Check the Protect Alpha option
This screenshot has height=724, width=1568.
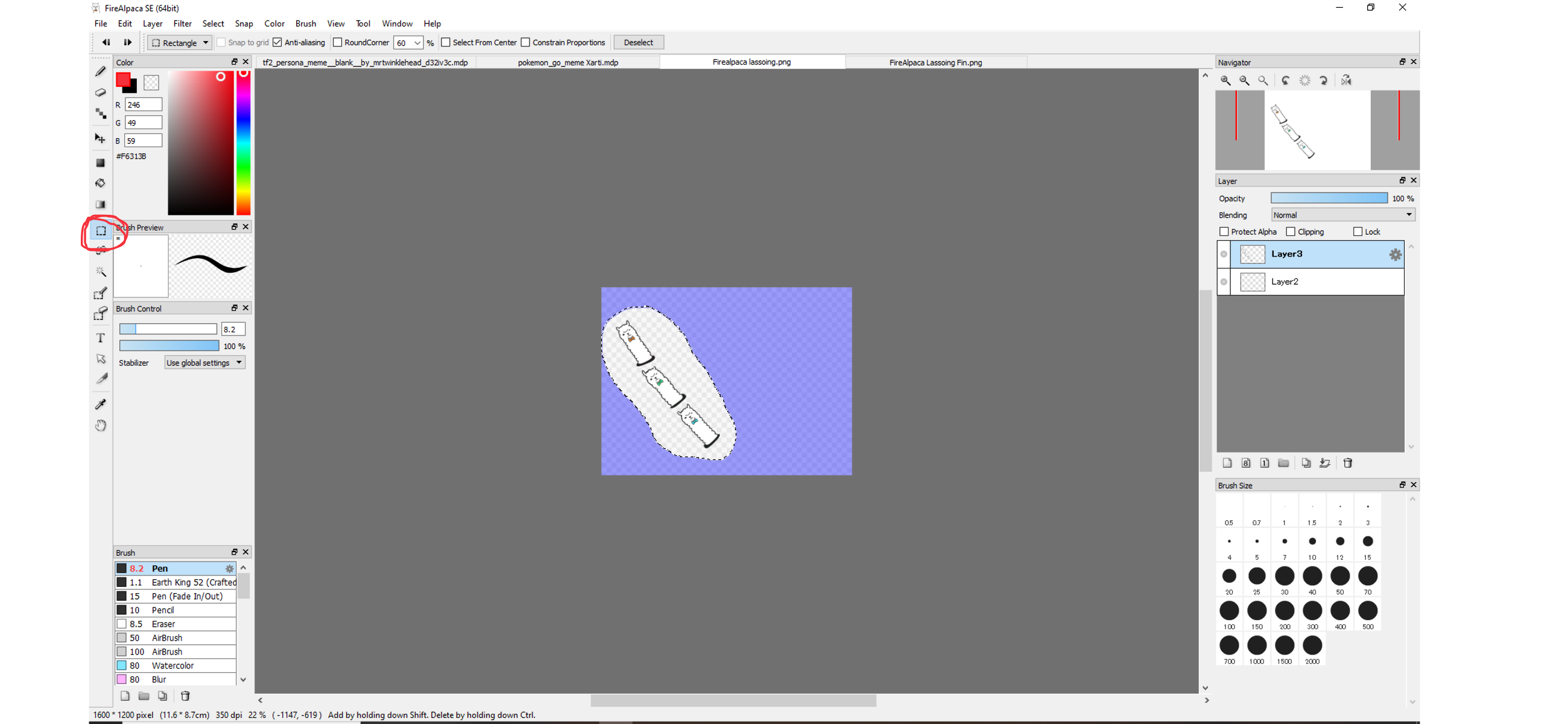pos(1224,232)
